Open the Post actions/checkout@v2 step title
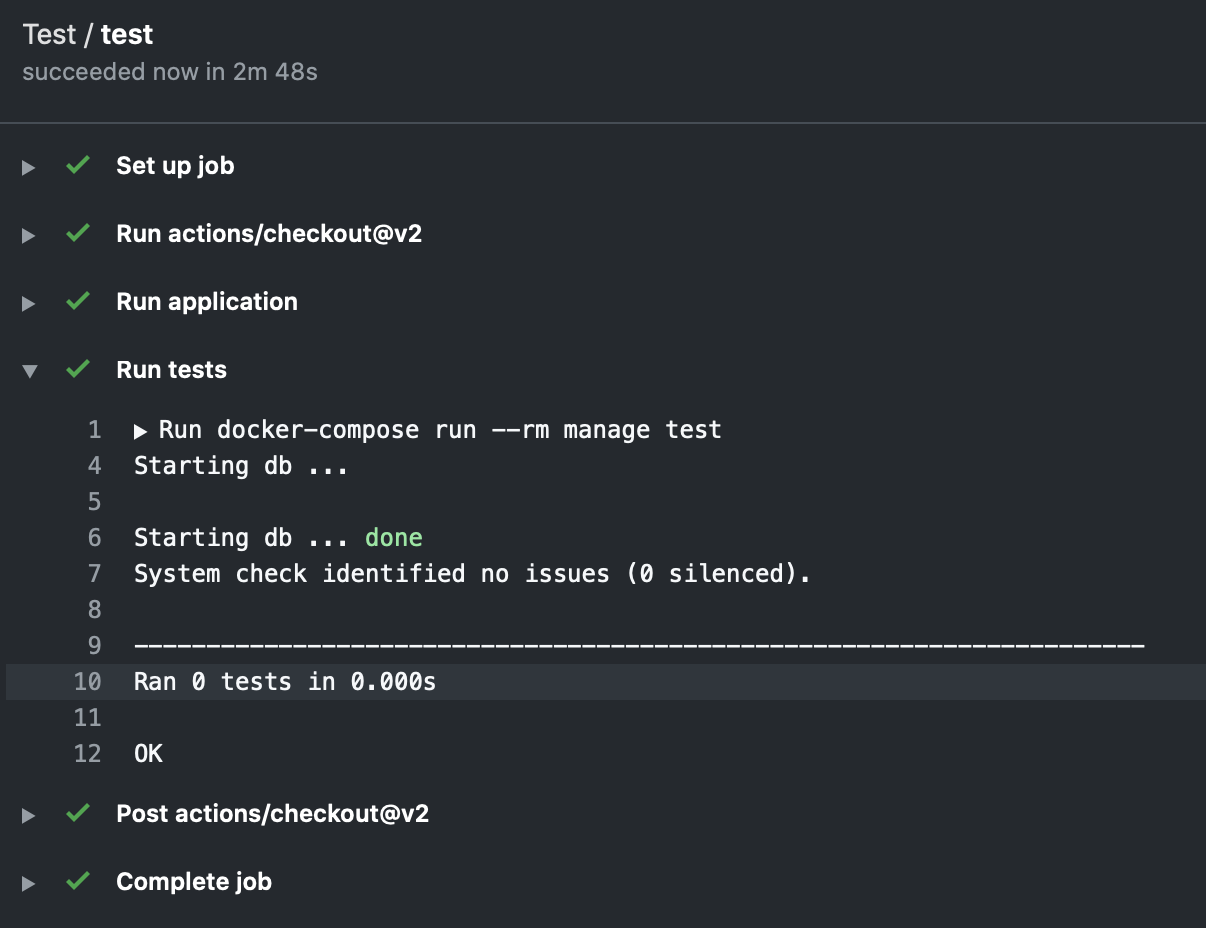The image size is (1206, 928). coord(272,814)
